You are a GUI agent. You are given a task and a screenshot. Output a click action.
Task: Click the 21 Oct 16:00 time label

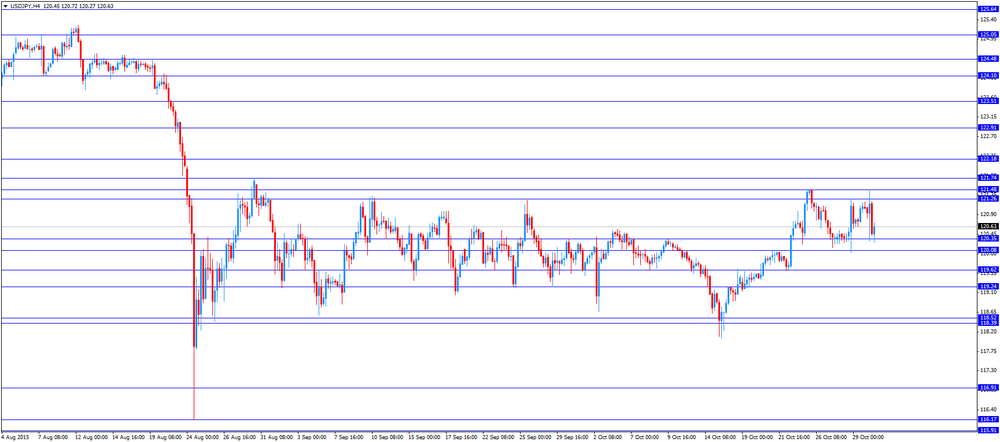pyautogui.click(x=795, y=438)
